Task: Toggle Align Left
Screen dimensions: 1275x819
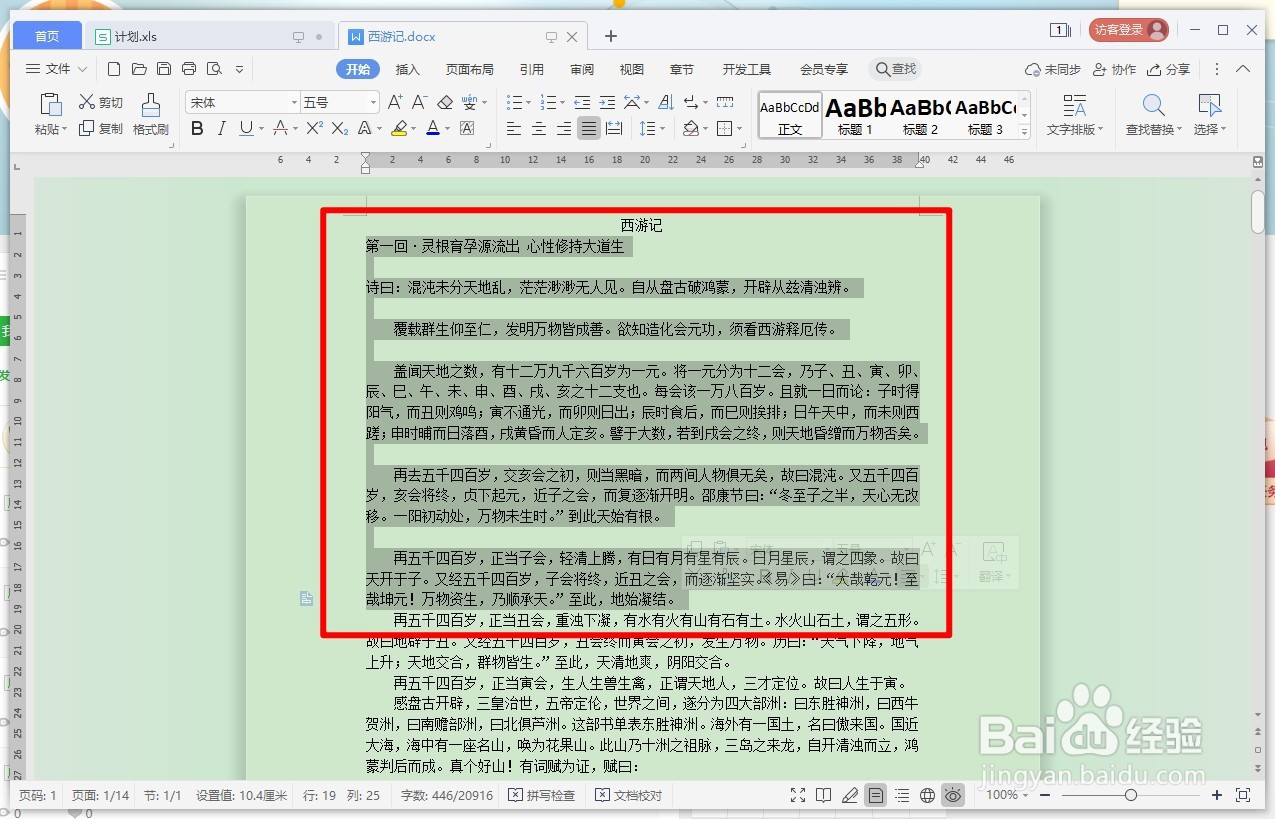Action: pos(514,128)
